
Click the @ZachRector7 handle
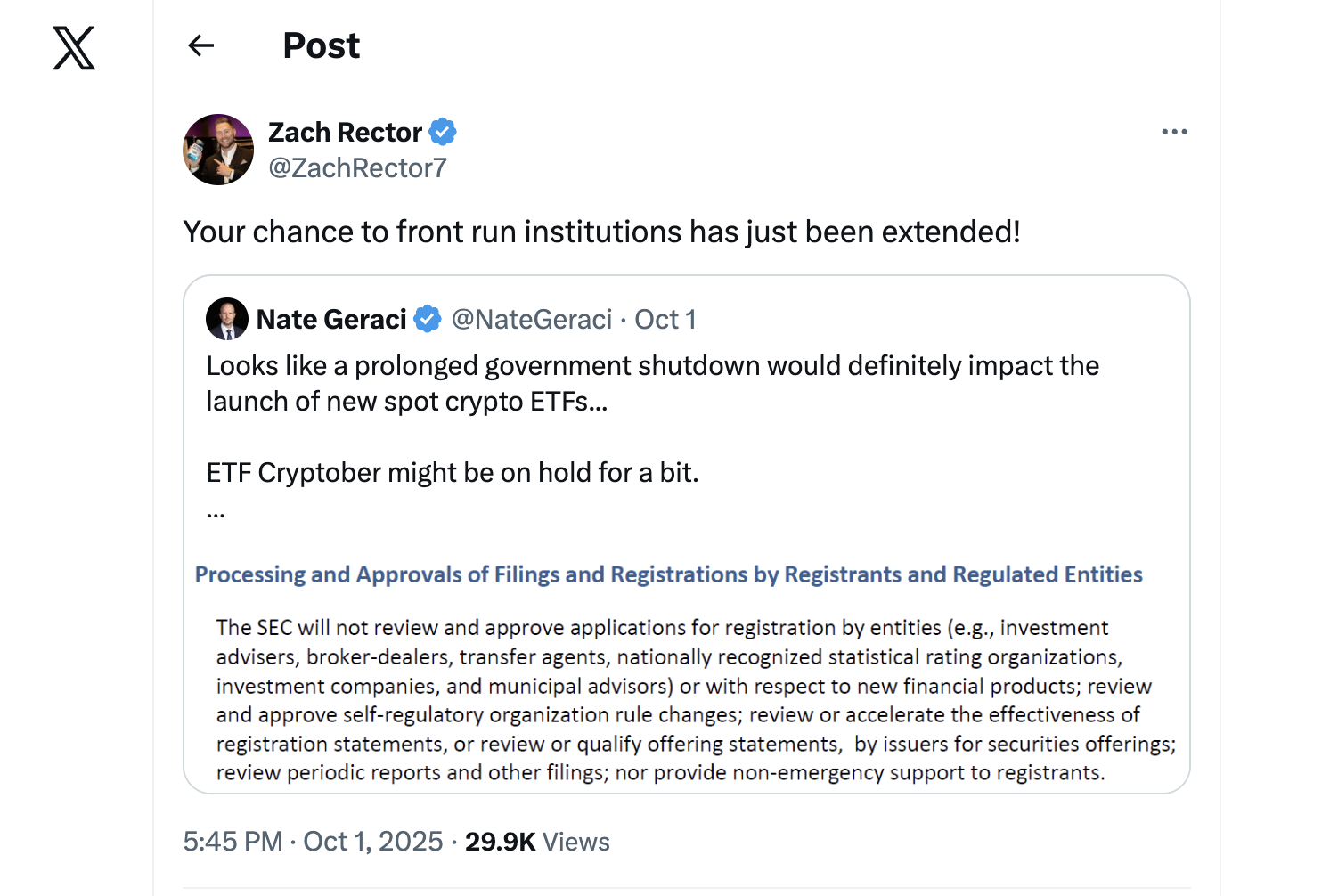[x=357, y=167]
